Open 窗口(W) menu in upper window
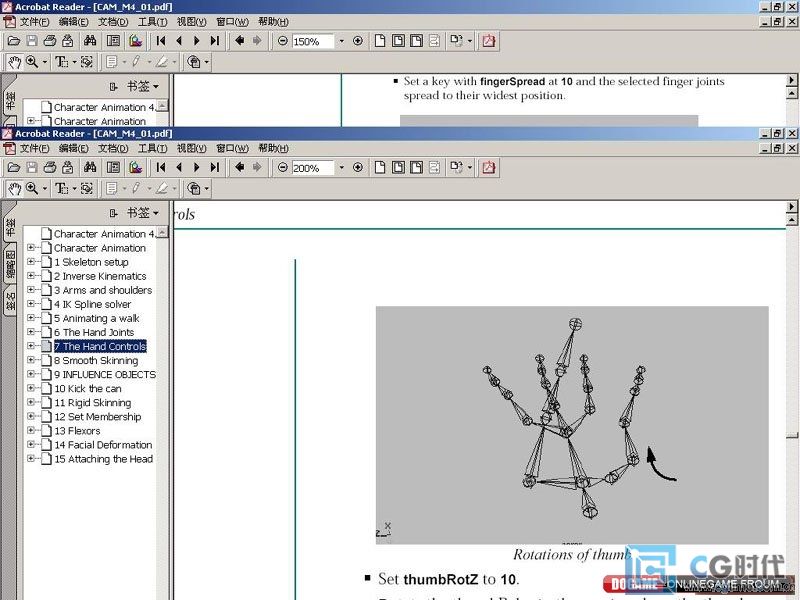 pyautogui.click(x=232, y=22)
